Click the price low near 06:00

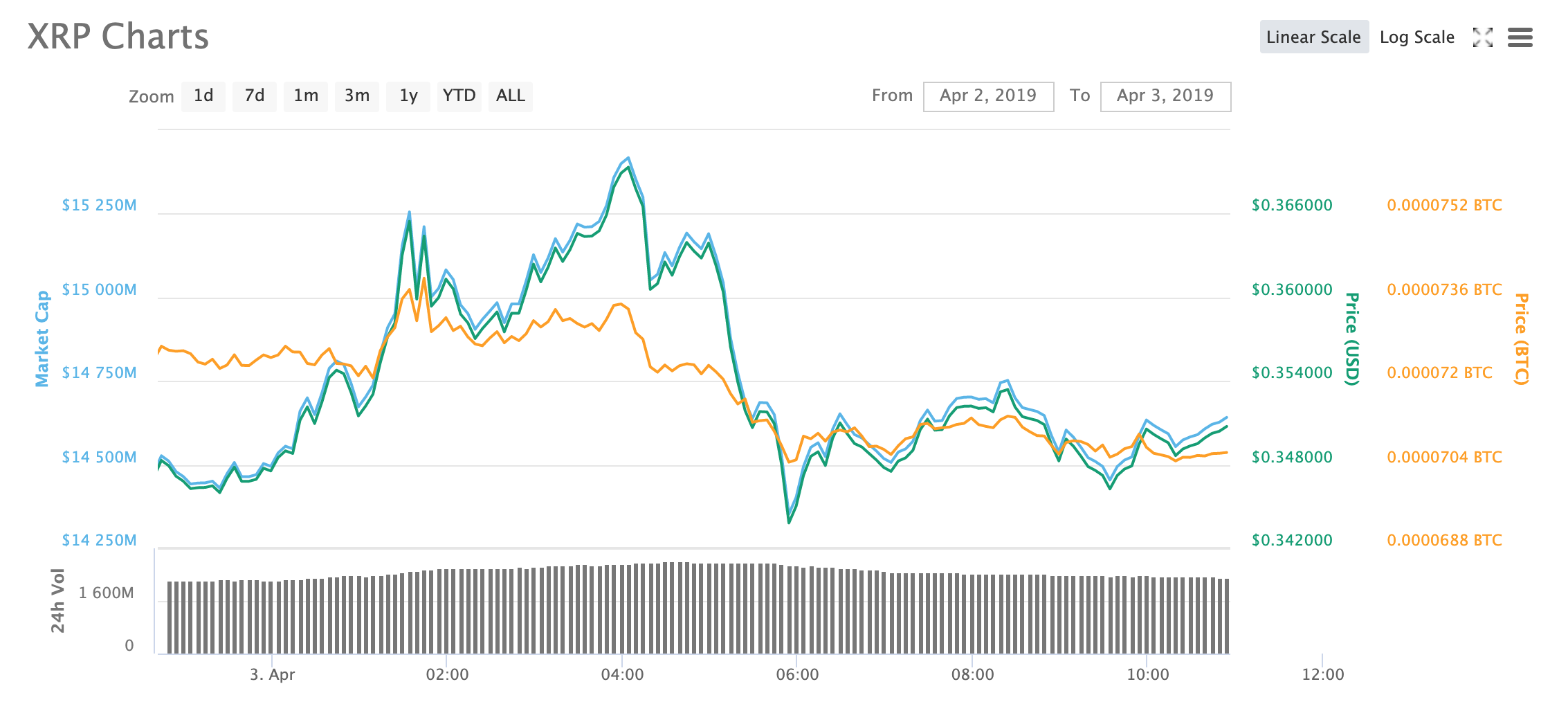pyautogui.click(x=789, y=521)
